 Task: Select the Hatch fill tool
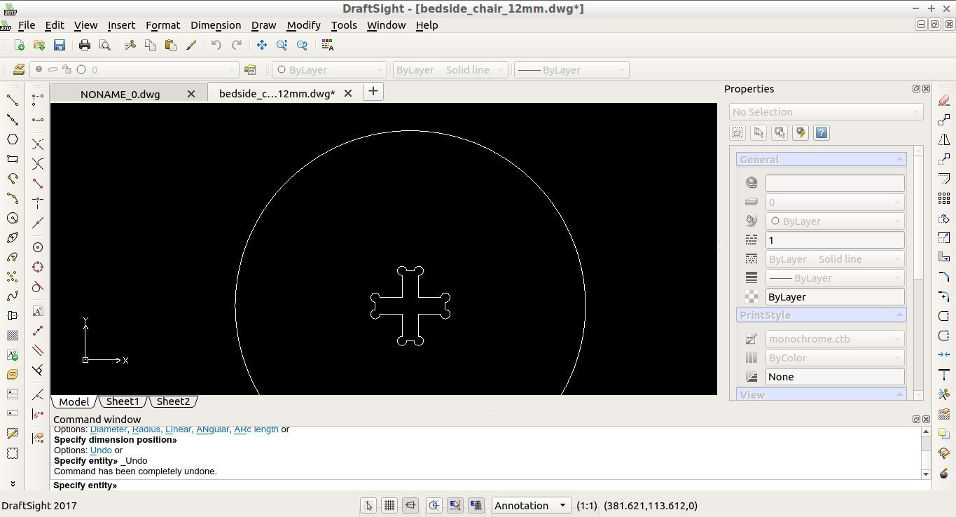(12, 335)
